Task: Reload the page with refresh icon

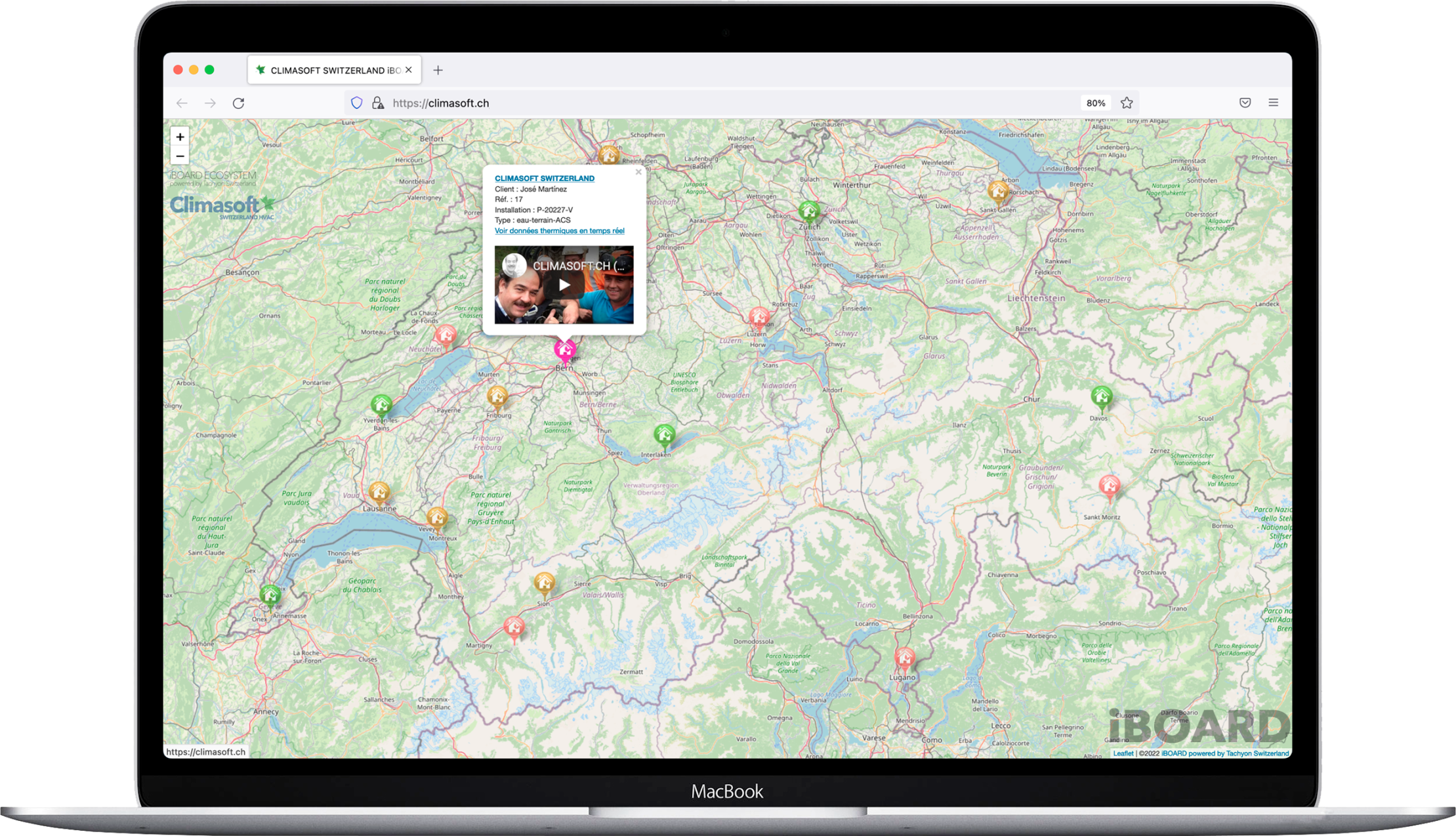Action: [x=239, y=103]
